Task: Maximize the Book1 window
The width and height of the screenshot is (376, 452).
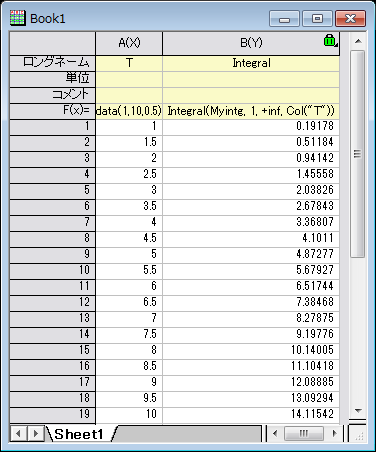Action: (317, 19)
